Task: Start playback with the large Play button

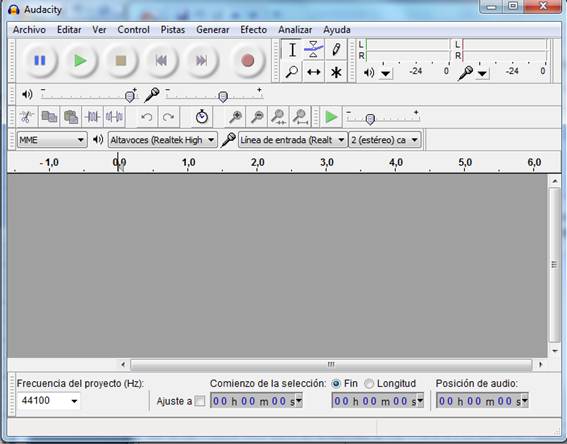Action: (x=80, y=61)
